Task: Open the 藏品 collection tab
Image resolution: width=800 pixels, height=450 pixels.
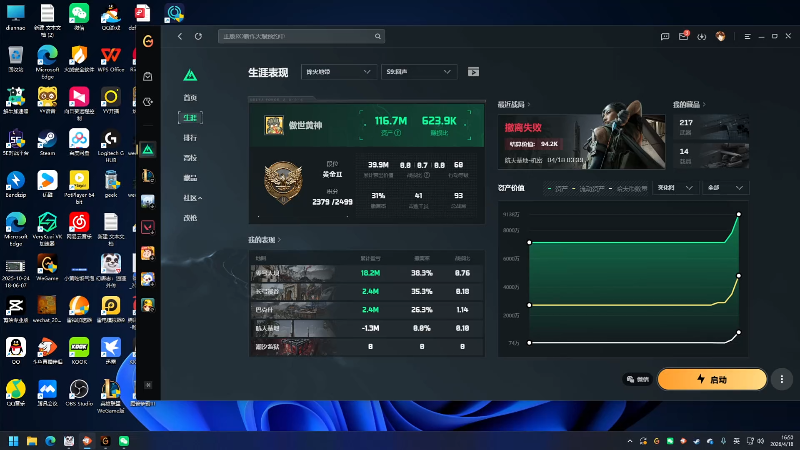Action: click(x=190, y=178)
